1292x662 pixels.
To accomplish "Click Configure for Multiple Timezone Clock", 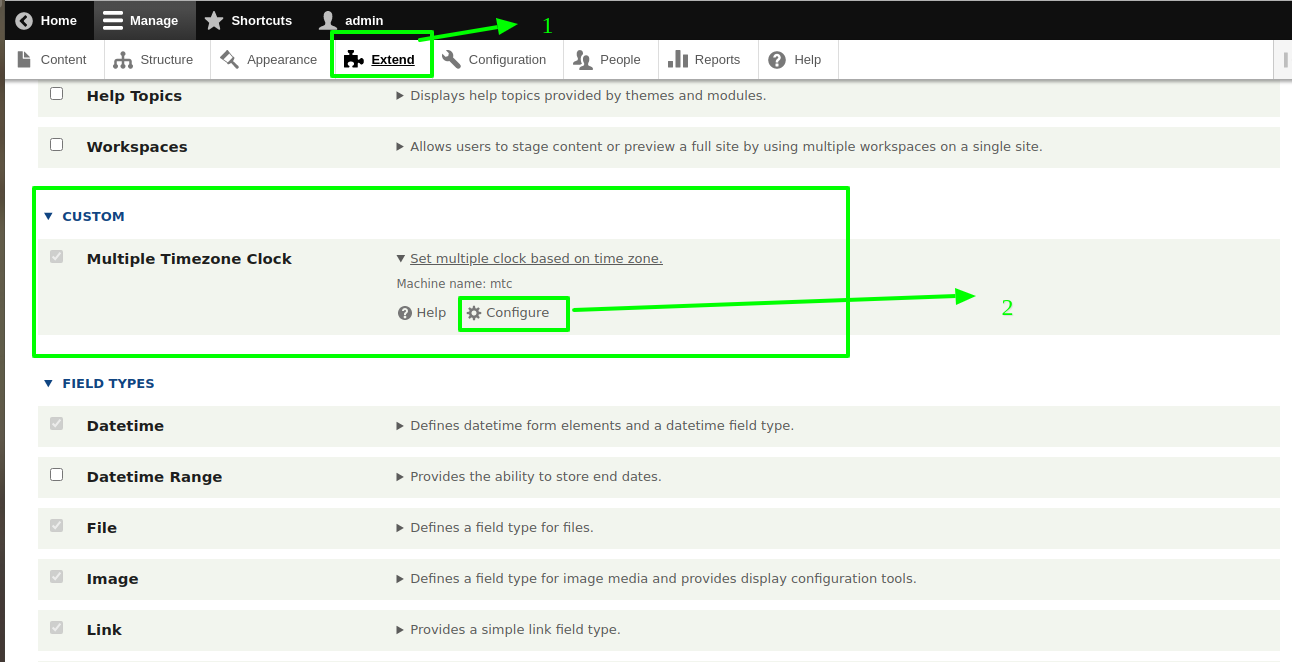I will [x=516, y=313].
